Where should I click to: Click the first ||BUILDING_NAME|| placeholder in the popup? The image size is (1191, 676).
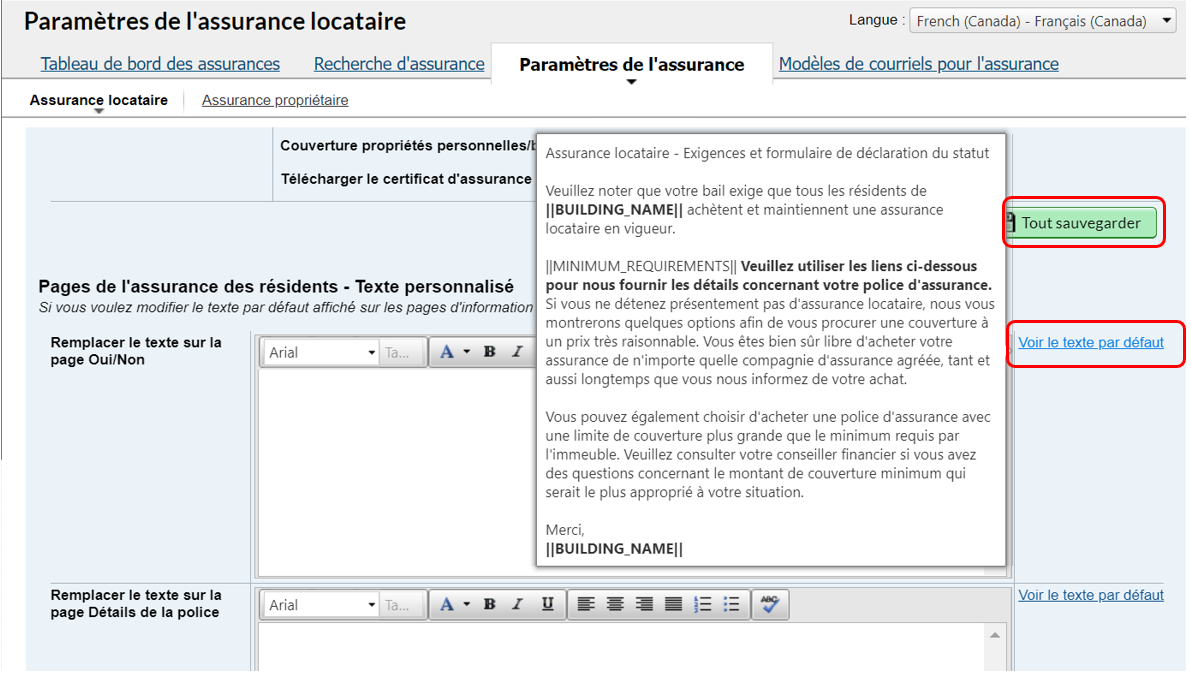(x=614, y=210)
